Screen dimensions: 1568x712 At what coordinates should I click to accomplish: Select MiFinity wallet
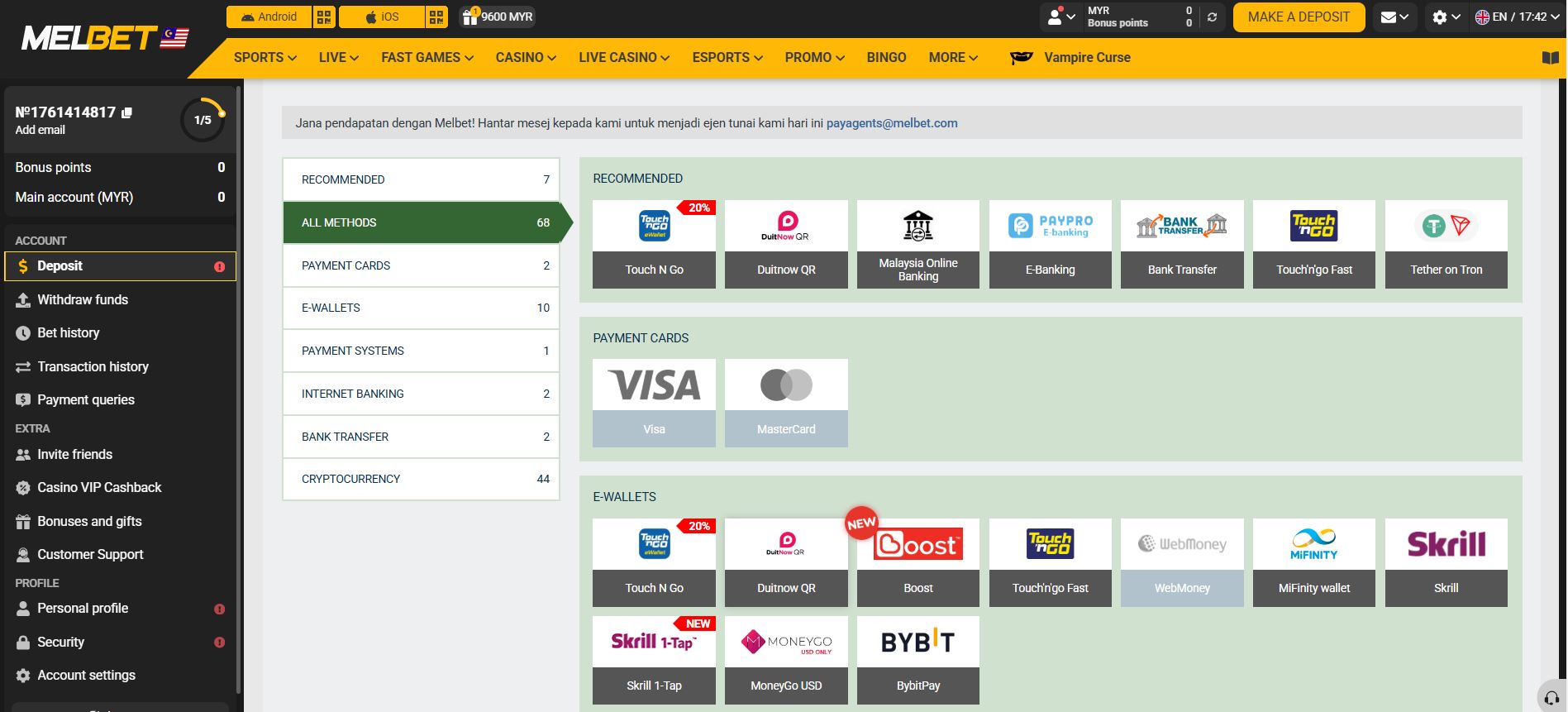pyautogui.click(x=1314, y=562)
